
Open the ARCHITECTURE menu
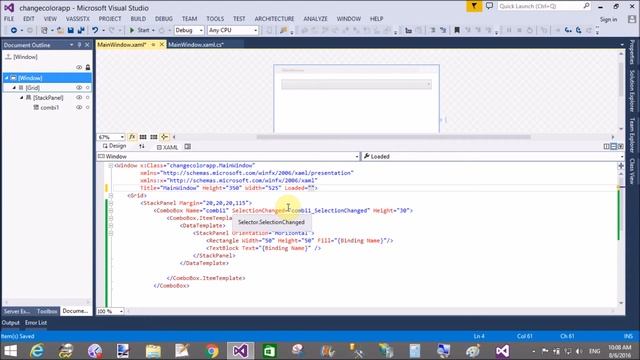[274, 19]
